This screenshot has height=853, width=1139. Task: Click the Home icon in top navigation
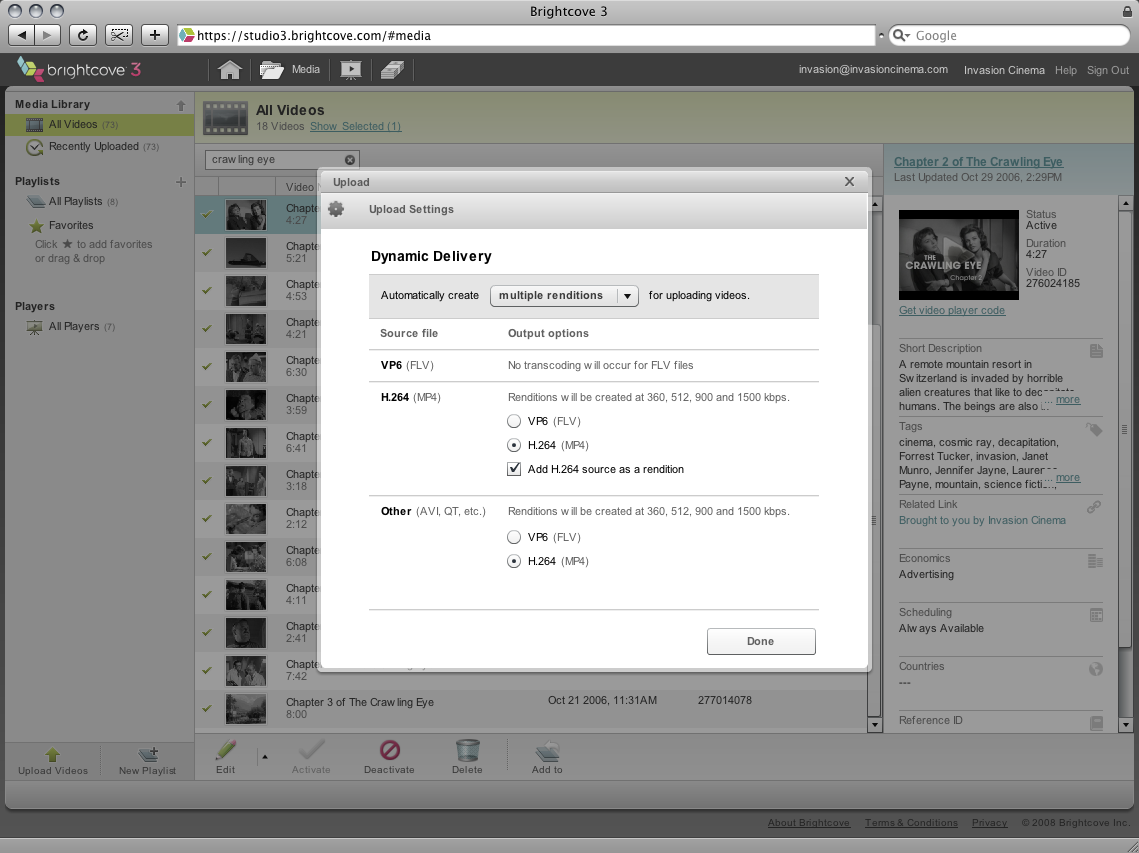[230, 70]
